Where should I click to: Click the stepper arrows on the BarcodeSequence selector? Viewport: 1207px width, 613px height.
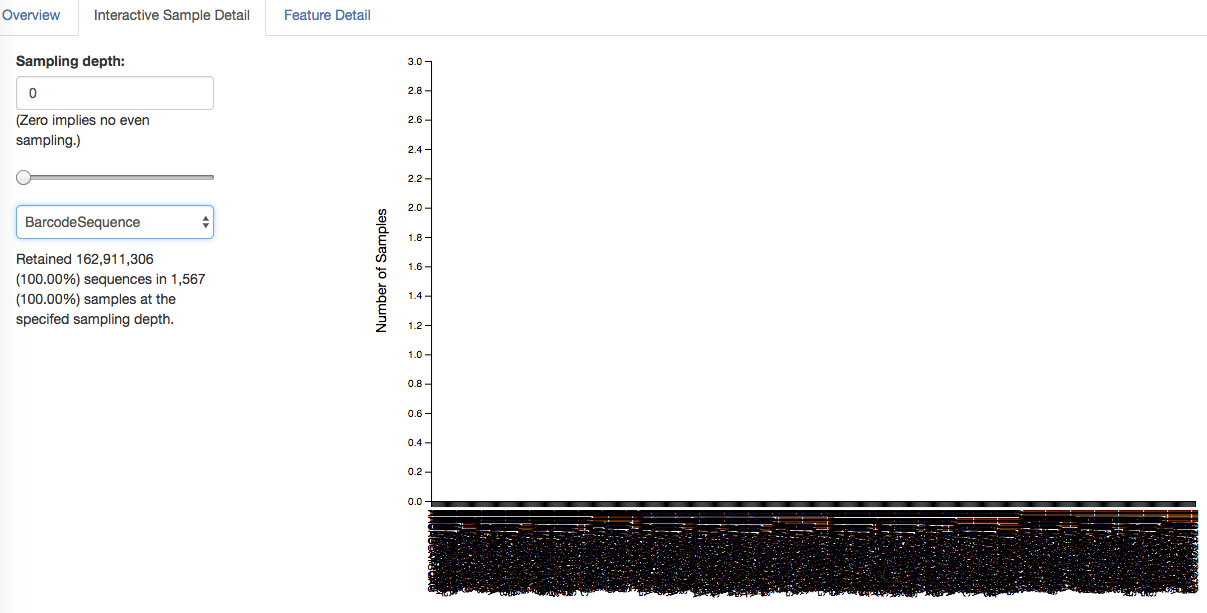(203, 221)
